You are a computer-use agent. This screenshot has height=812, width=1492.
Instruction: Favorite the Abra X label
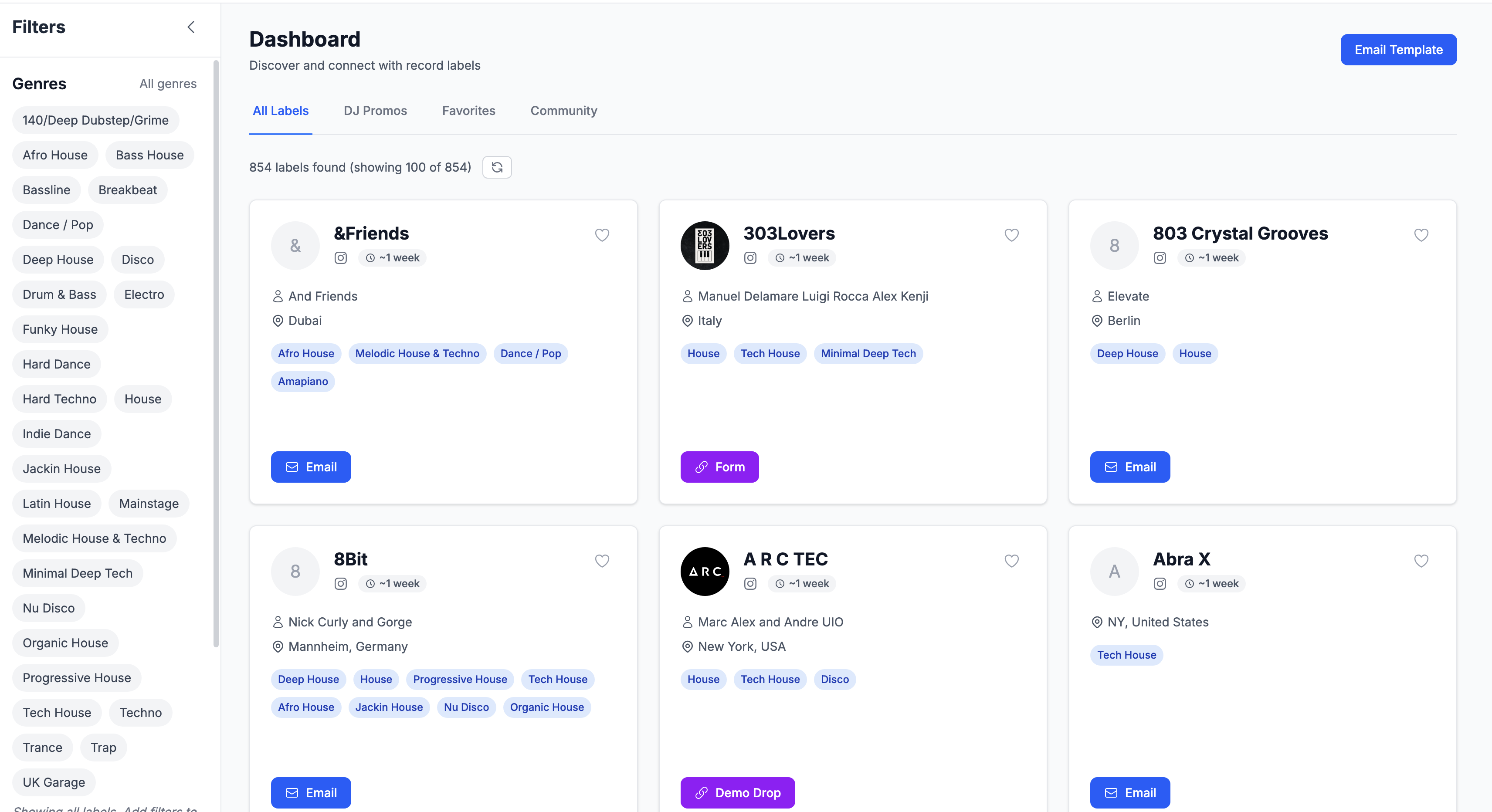1421,561
